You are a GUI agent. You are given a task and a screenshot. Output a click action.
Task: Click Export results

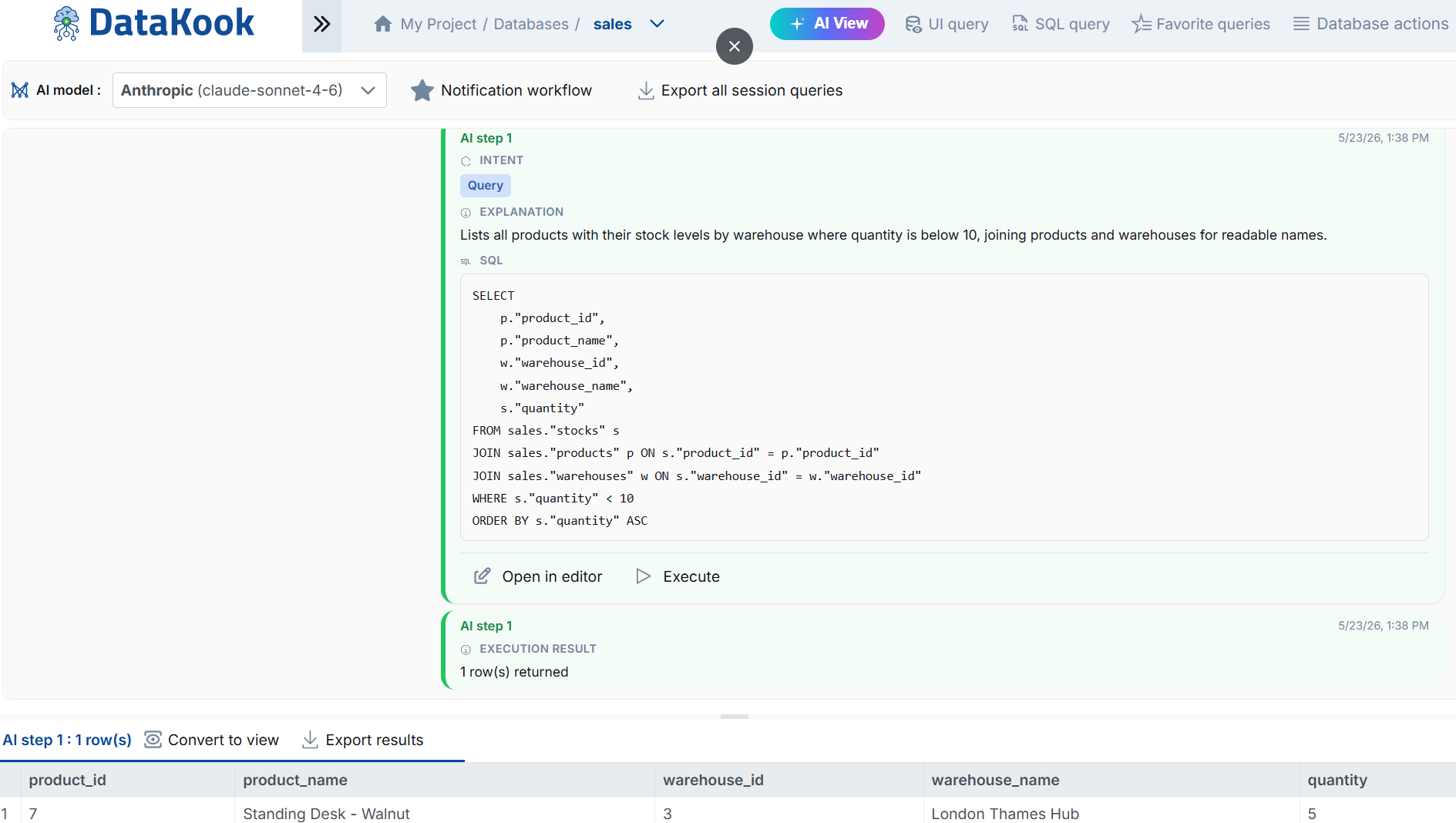coord(362,740)
